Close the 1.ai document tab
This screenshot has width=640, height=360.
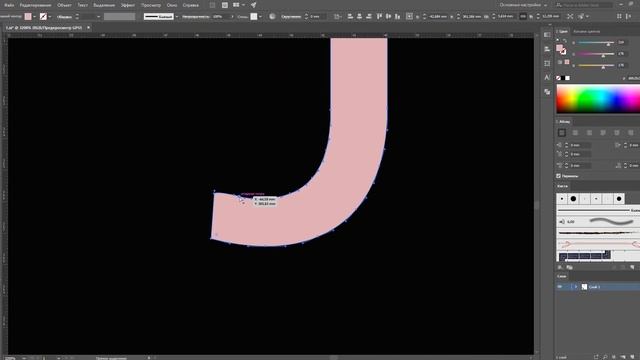(x=88, y=28)
